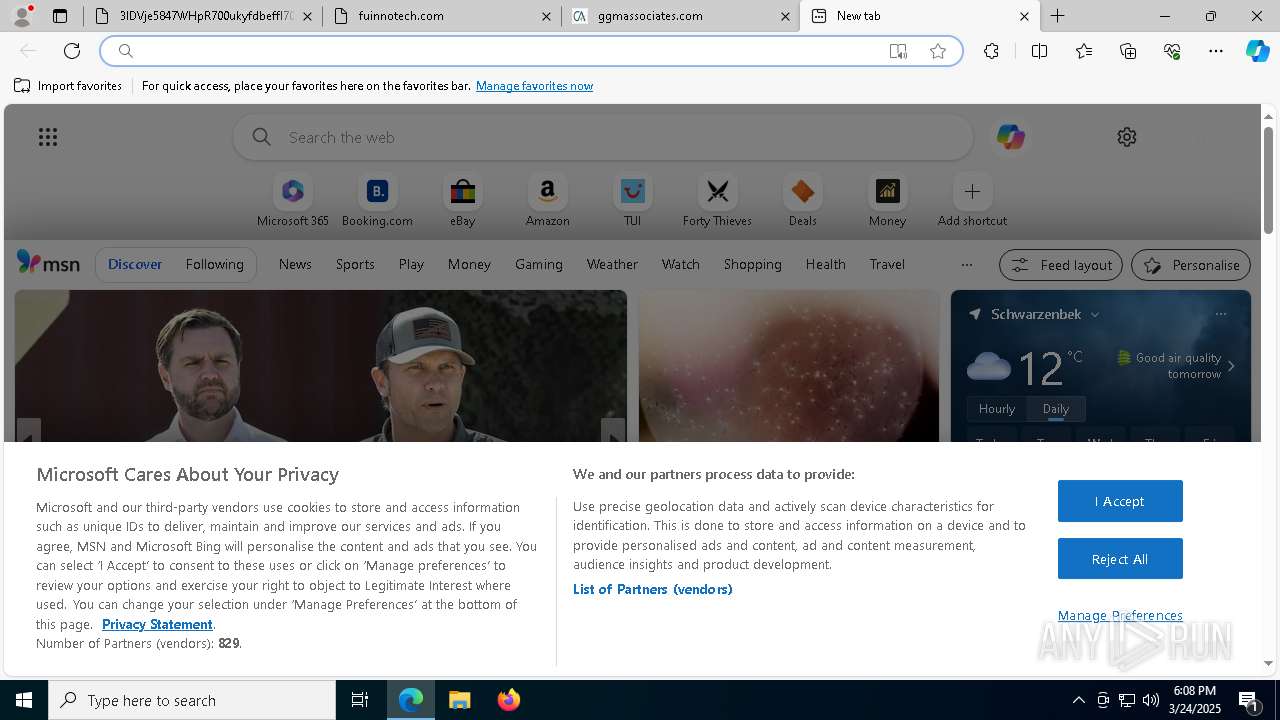Open List of Partners (vendors) link
1280x720 pixels.
tap(652, 589)
